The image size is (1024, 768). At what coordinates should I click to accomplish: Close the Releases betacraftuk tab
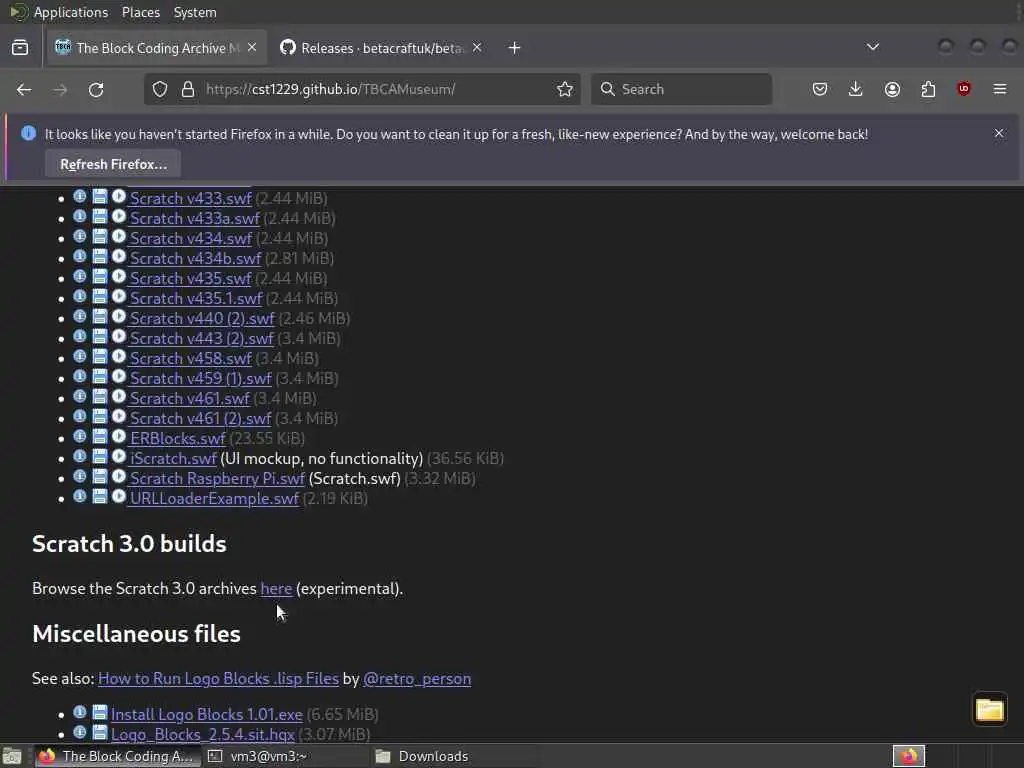click(477, 47)
